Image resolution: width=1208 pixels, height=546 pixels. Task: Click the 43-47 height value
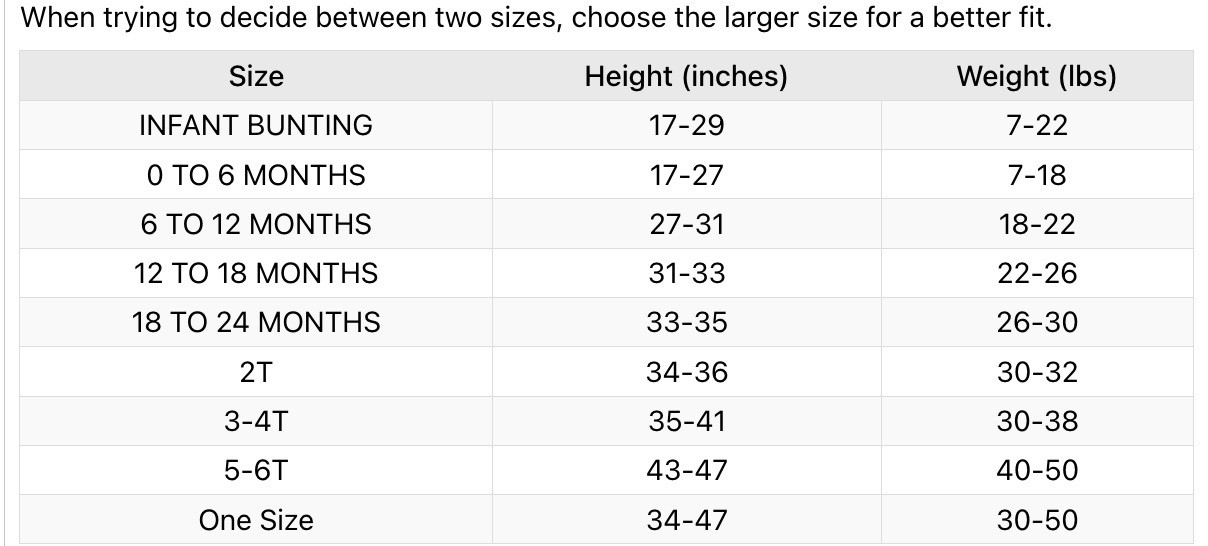(x=686, y=470)
